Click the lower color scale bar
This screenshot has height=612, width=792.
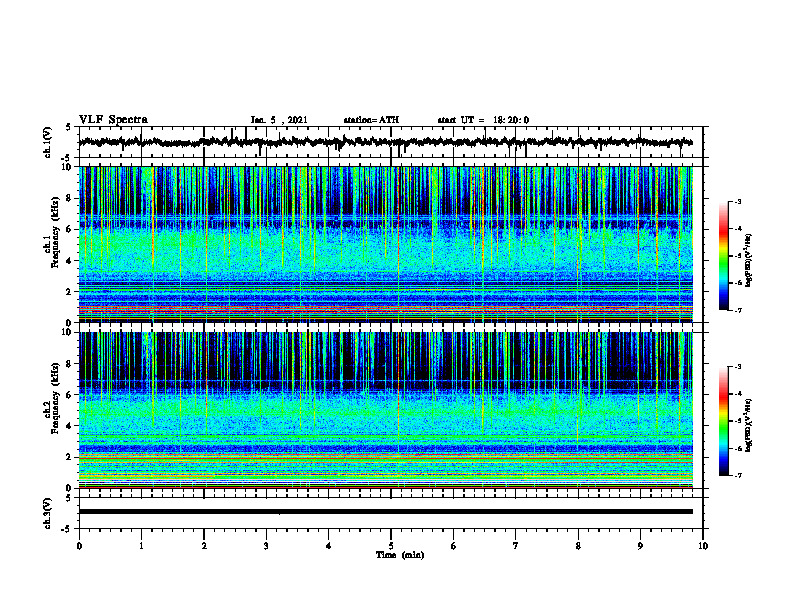click(723, 421)
